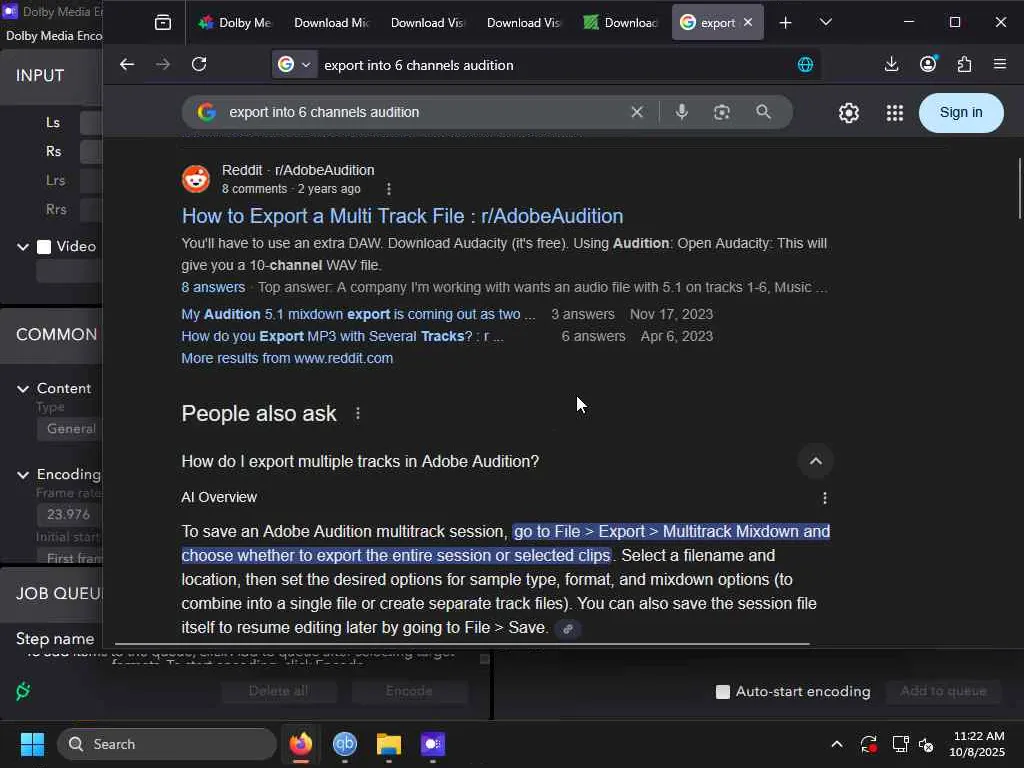The height and width of the screenshot is (768, 1024).
Task: Open more options for Reddit result
Action: pyautogui.click(x=389, y=189)
